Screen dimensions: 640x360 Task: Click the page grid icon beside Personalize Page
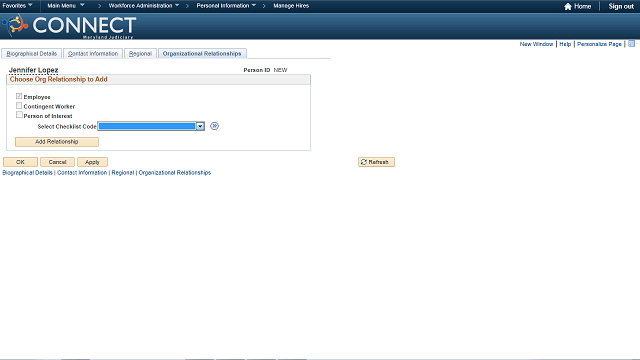(631, 44)
